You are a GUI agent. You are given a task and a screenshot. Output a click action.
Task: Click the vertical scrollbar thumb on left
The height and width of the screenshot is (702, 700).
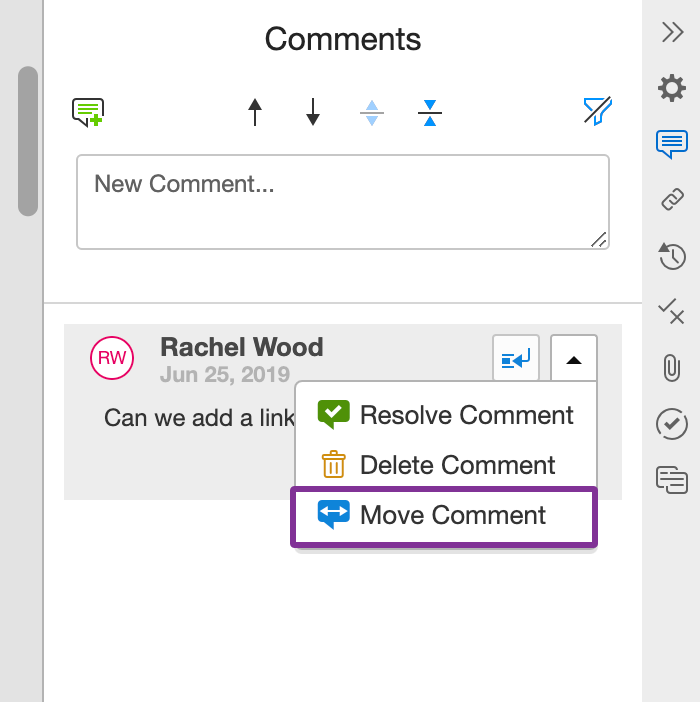[28, 141]
